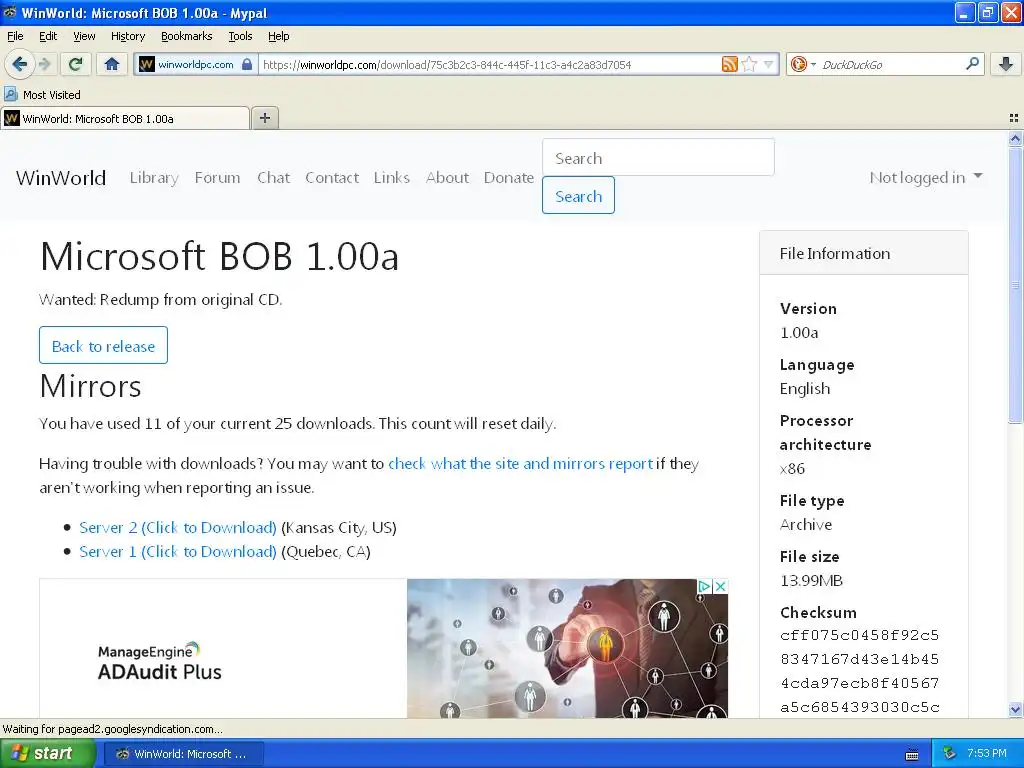Download from Server 2 Kansas City
The height and width of the screenshot is (768, 1024).
coord(178,528)
